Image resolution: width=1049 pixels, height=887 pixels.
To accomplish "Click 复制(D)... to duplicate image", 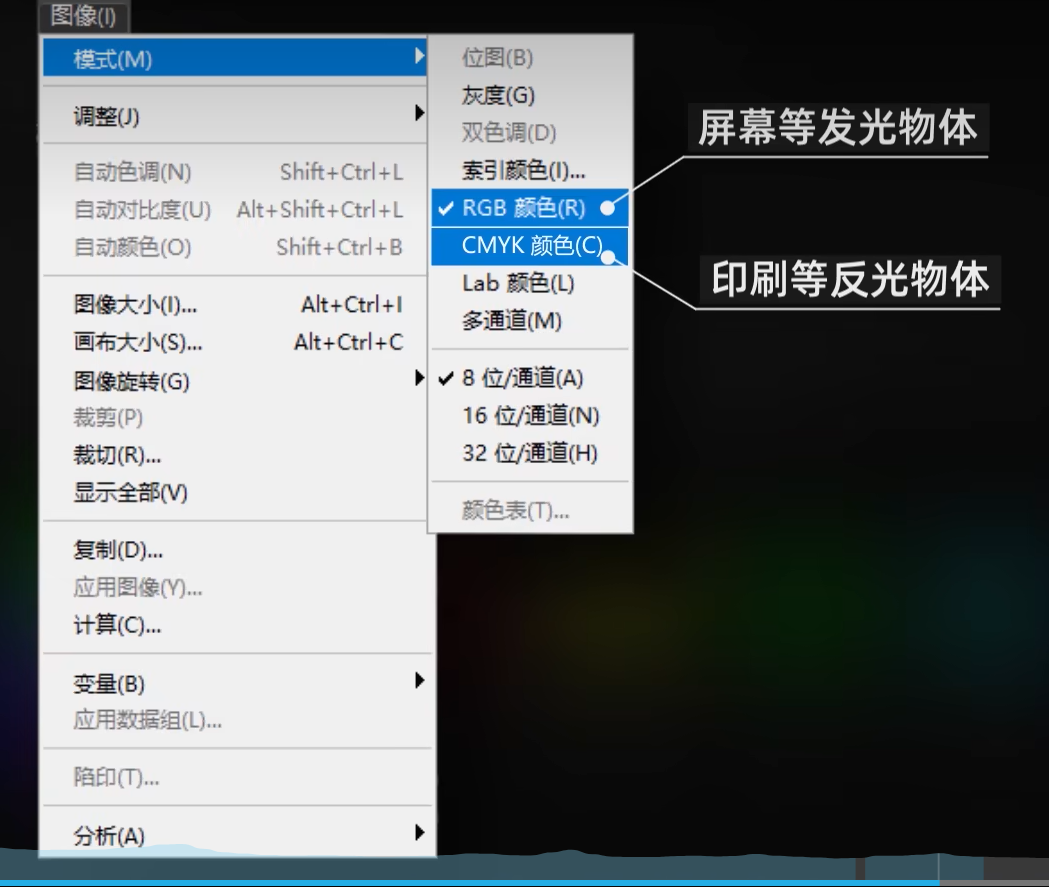I will pos(118,550).
